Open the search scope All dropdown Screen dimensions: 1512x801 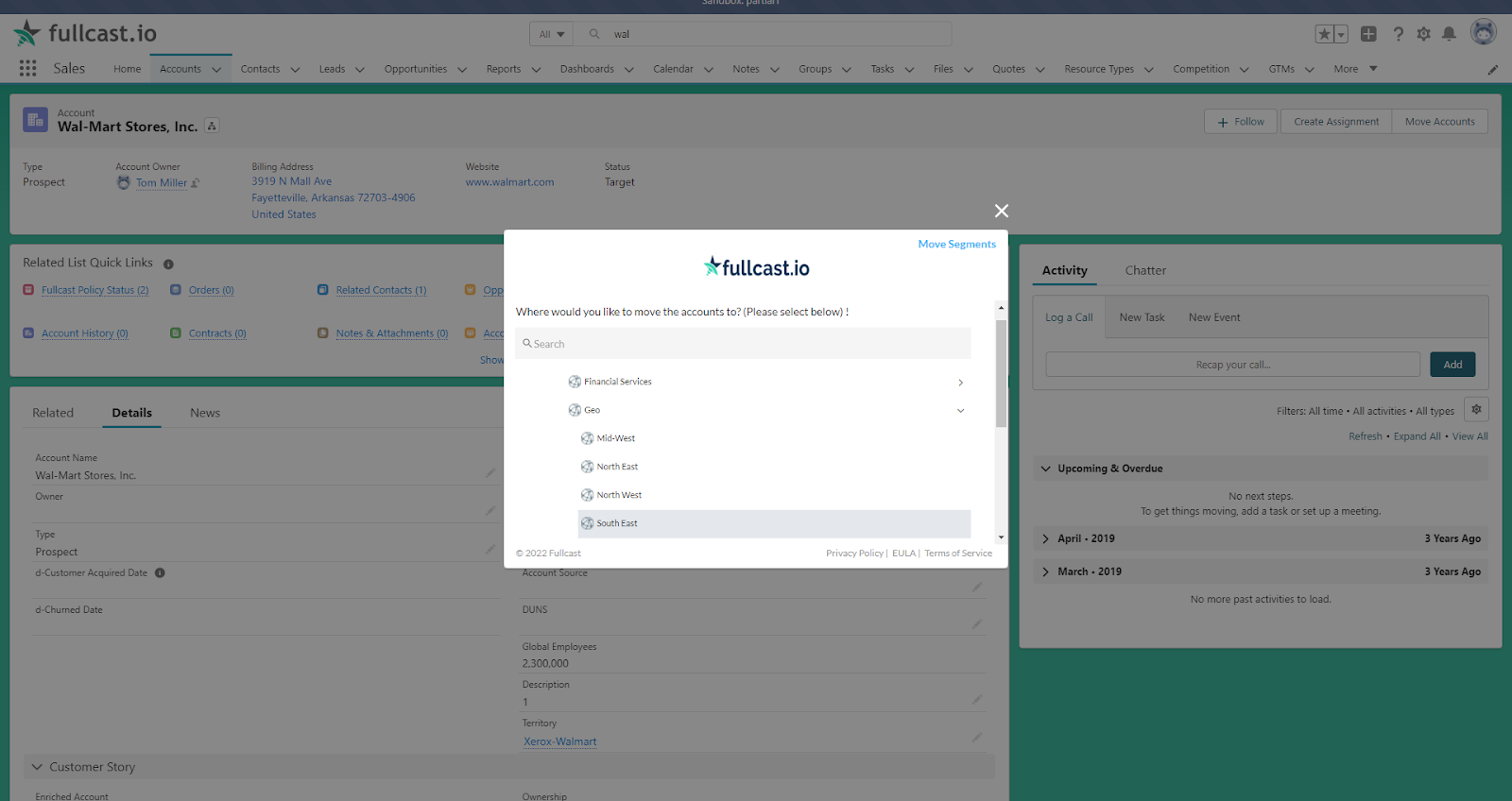point(552,34)
